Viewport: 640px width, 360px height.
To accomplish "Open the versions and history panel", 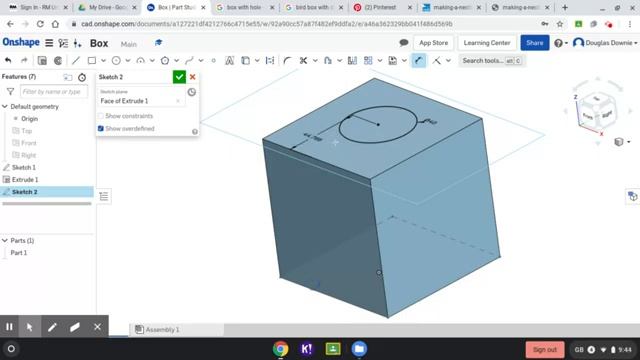I will 63,43.
